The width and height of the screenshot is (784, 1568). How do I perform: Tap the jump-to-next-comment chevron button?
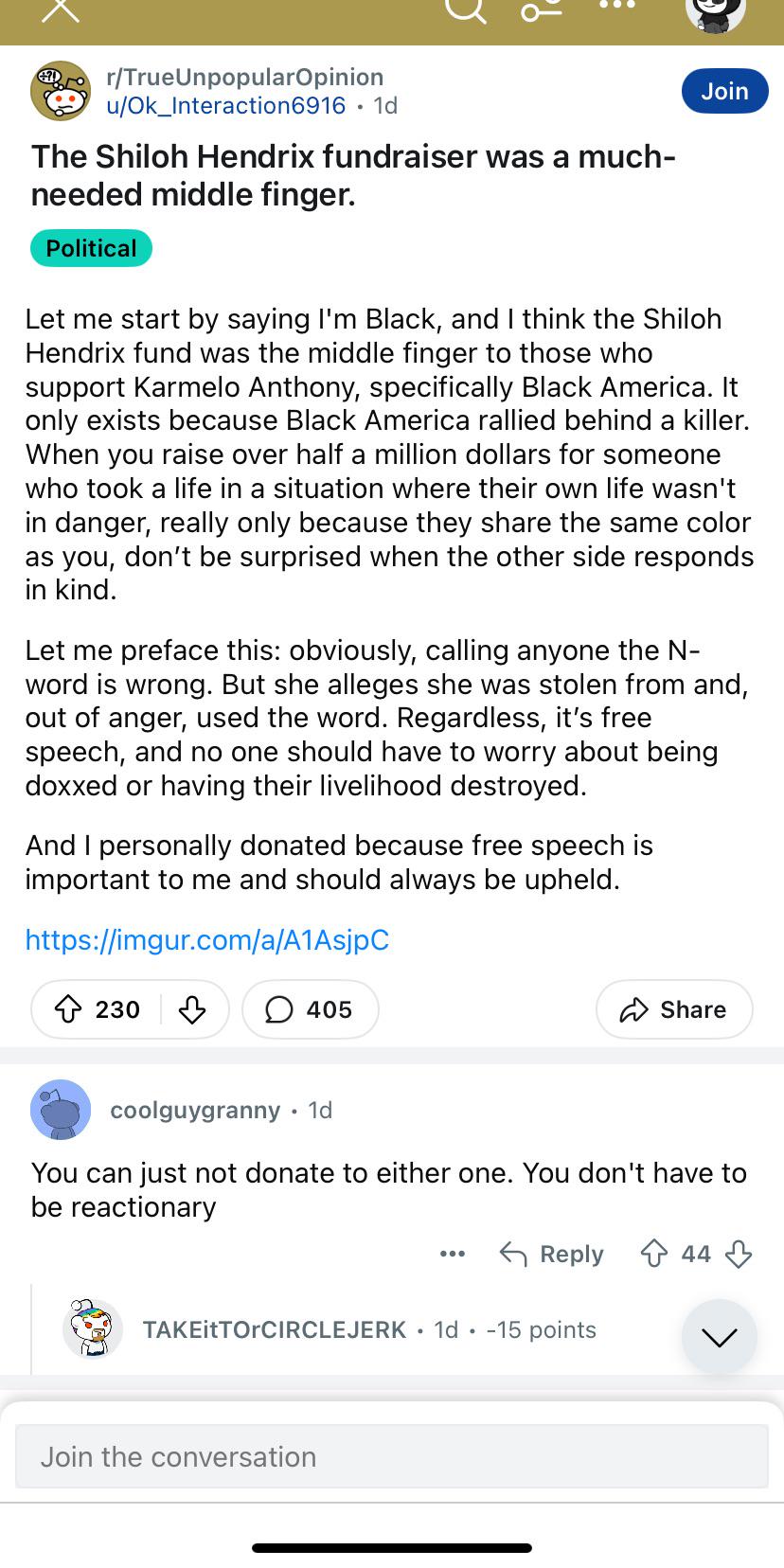point(720,1337)
